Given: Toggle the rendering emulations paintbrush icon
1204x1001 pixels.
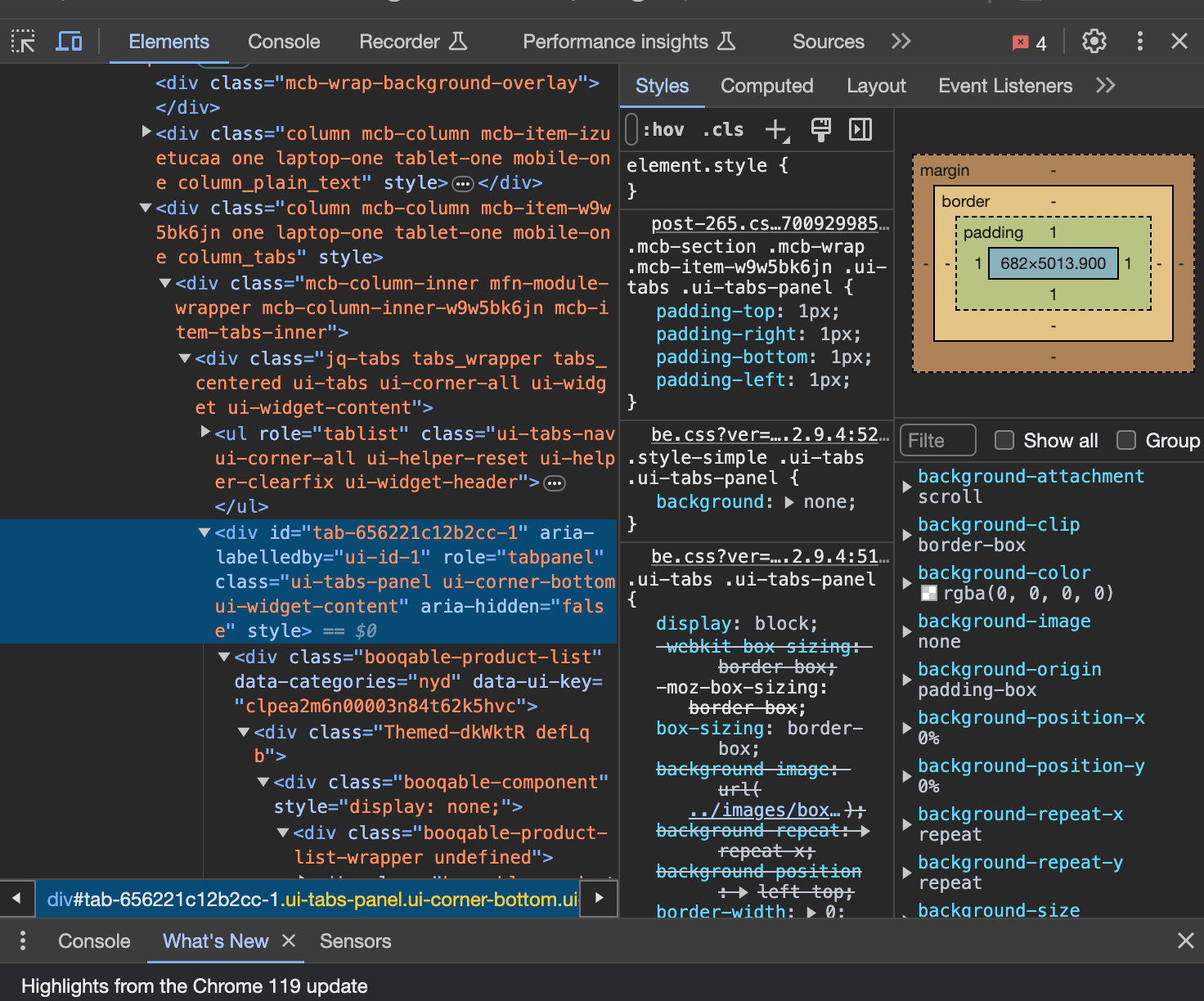Looking at the screenshot, I should (x=820, y=130).
